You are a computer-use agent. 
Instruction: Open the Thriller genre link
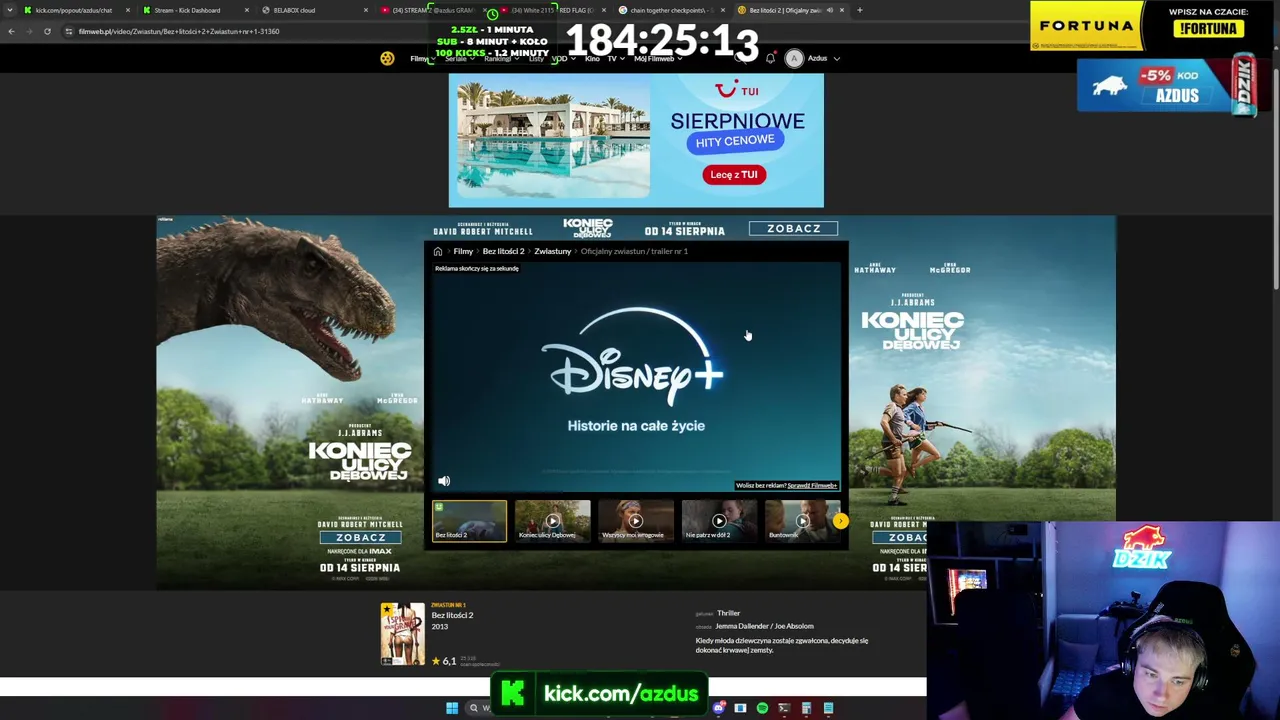point(728,613)
